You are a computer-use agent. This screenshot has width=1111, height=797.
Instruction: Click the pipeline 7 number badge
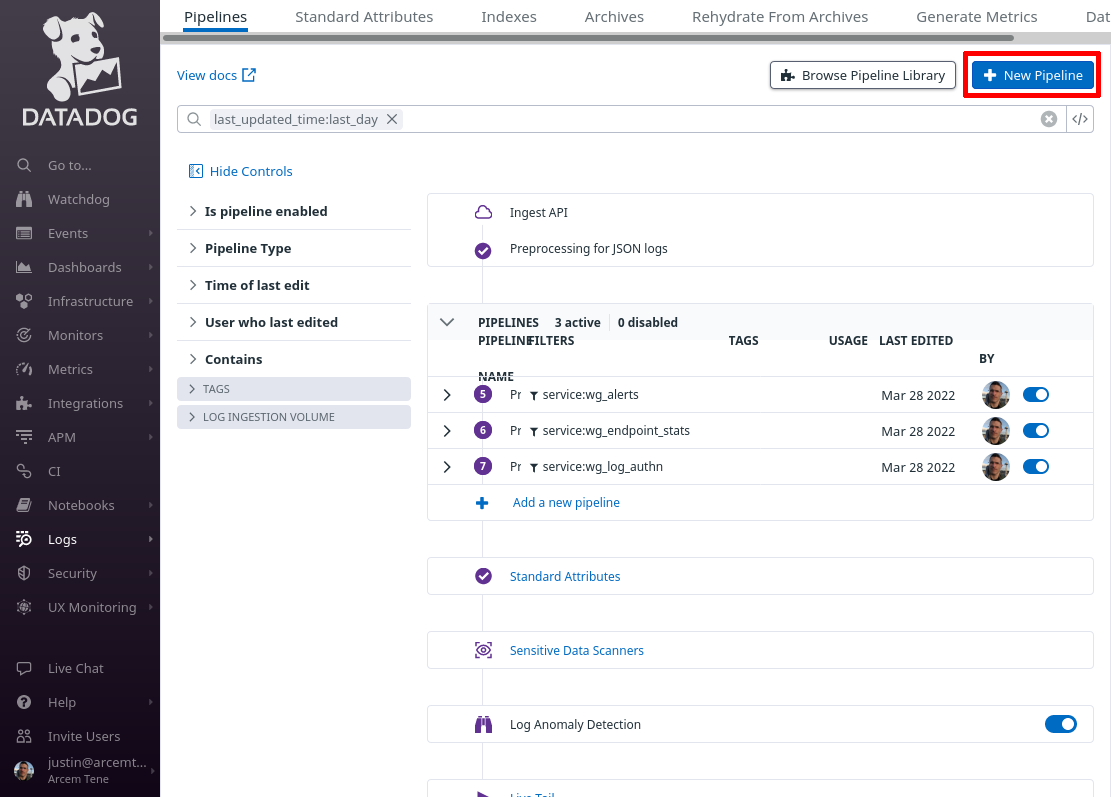click(483, 466)
